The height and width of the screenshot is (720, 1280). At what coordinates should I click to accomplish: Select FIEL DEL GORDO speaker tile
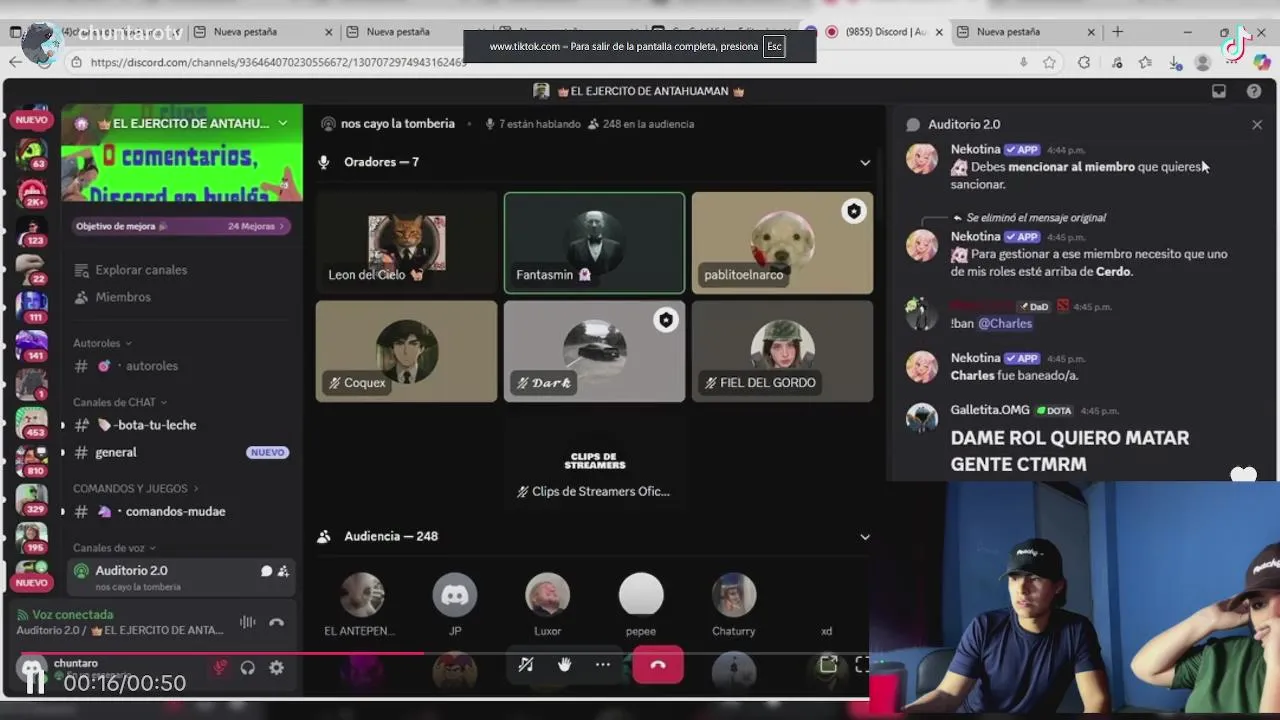(782, 351)
